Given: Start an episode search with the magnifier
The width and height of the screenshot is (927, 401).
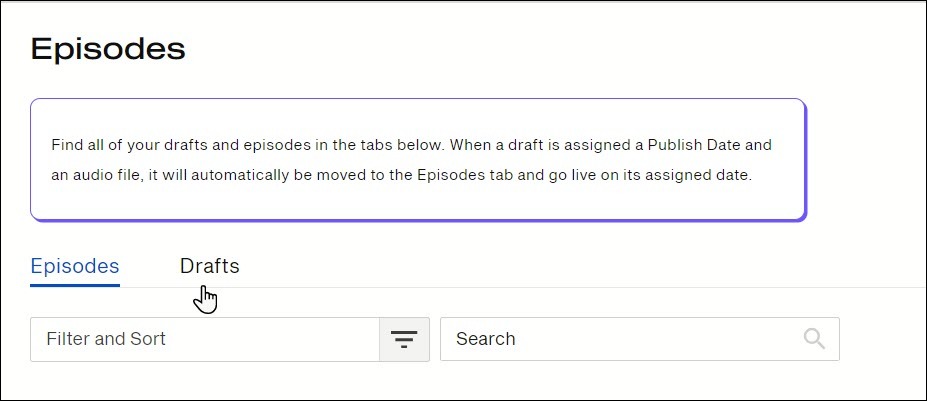Looking at the screenshot, I should [814, 339].
